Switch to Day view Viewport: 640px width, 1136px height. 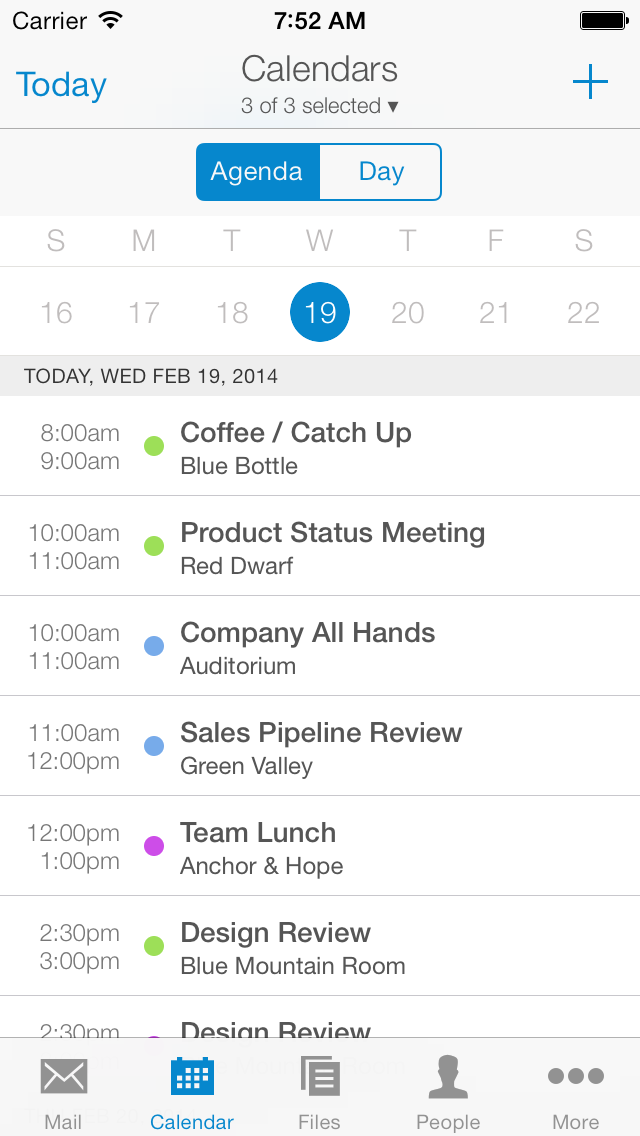pos(381,172)
